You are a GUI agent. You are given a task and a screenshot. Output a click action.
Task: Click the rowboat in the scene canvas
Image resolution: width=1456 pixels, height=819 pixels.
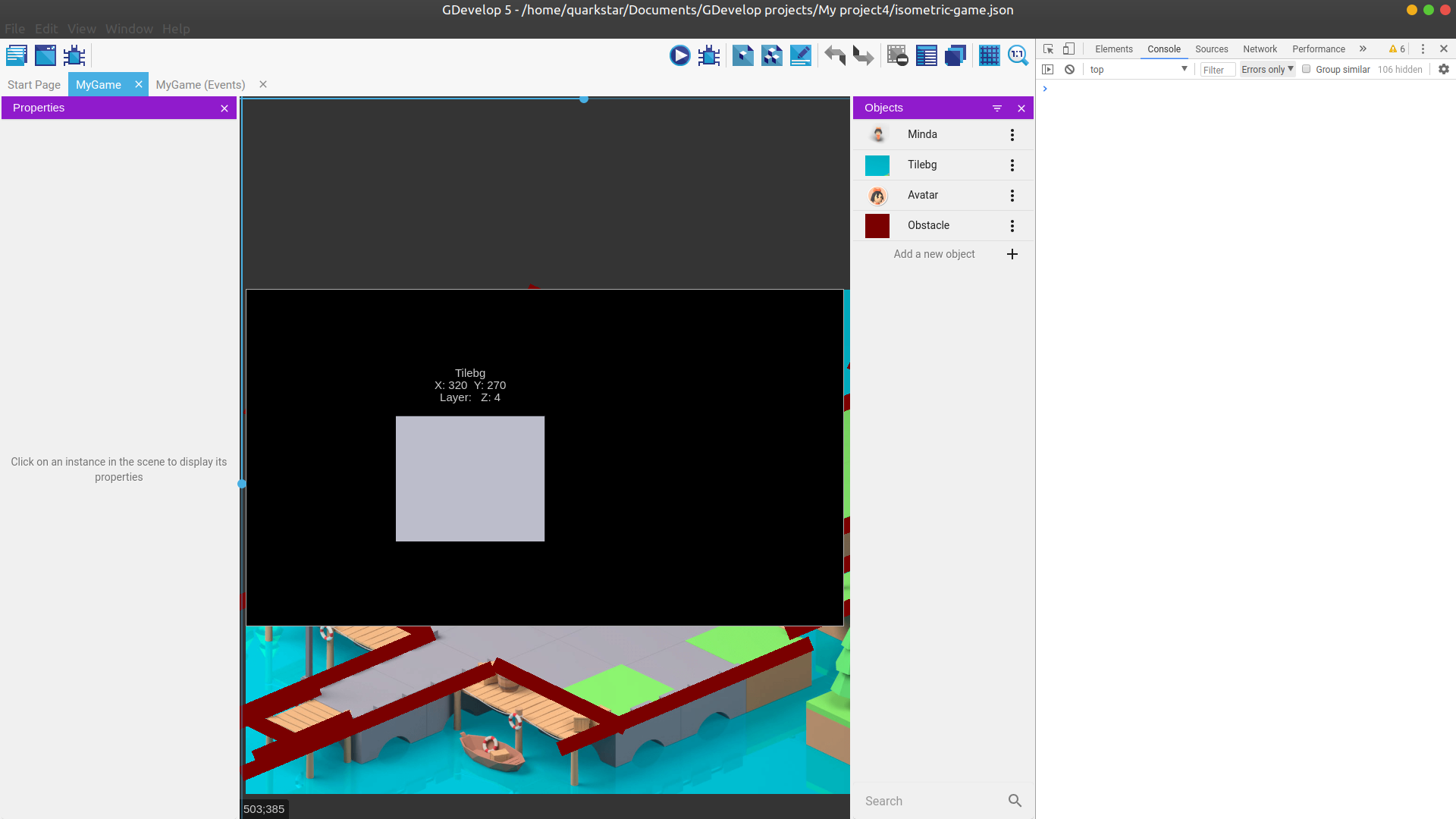(x=492, y=752)
